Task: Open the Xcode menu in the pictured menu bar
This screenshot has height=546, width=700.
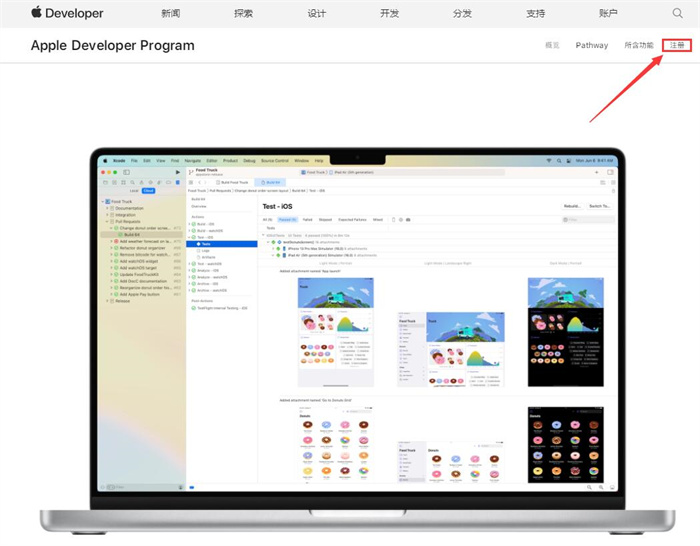Action: pyautogui.click(x=119, y=161)
